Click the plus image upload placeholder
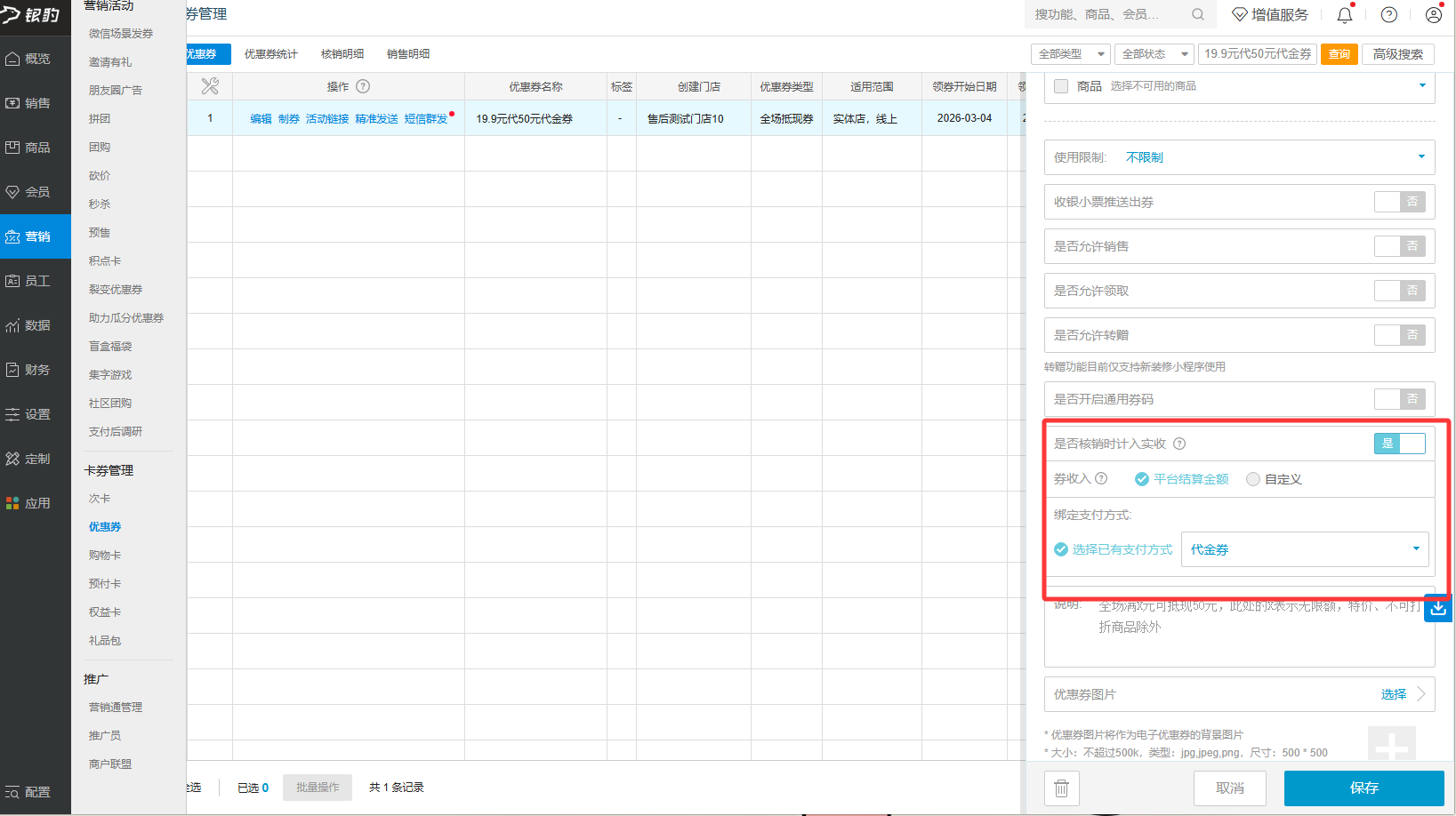The image size is (1456, 816). [1392, 745]
